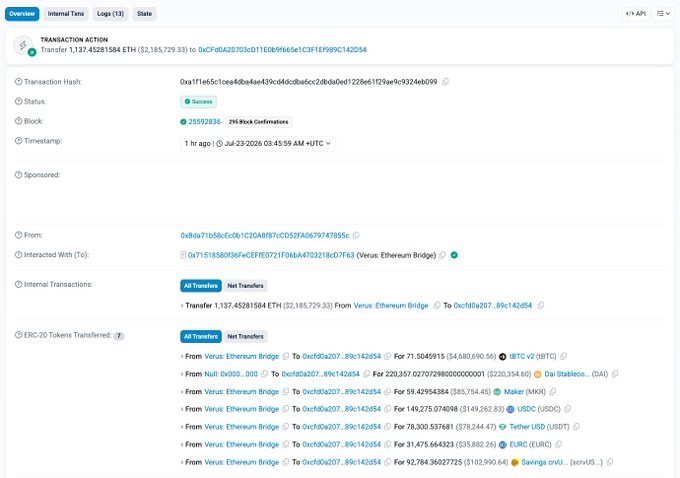Click the Internal Transactions help icon
680x478 pixels.
(x=18, y=285)
